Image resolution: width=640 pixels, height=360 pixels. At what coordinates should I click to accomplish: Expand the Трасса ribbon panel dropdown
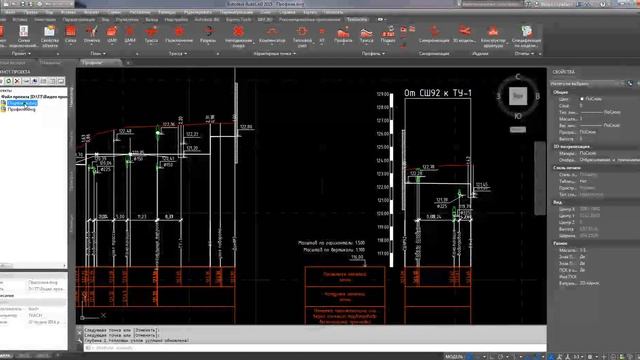tap(178, 53)
